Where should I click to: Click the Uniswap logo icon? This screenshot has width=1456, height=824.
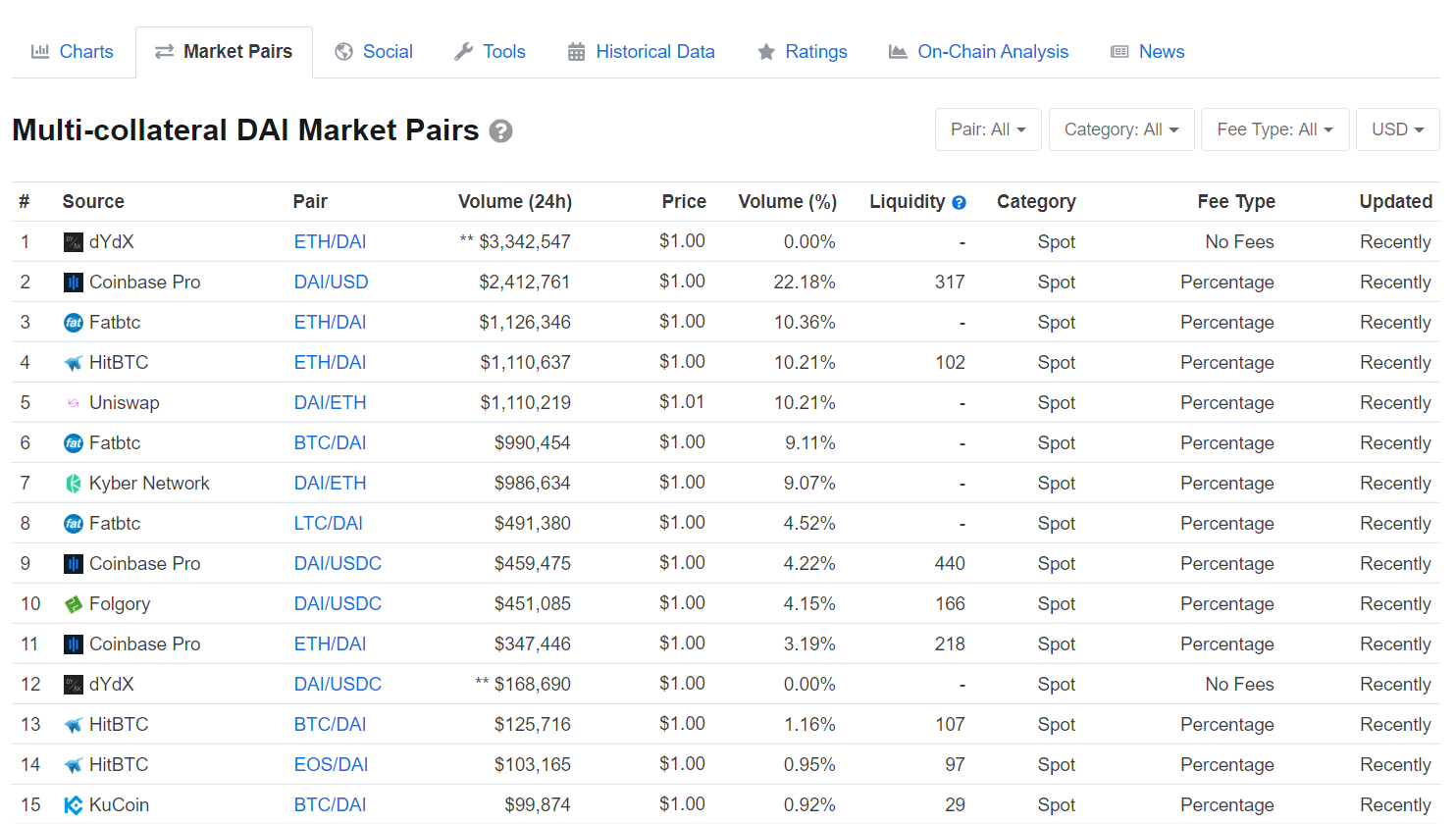click(74, 403)
